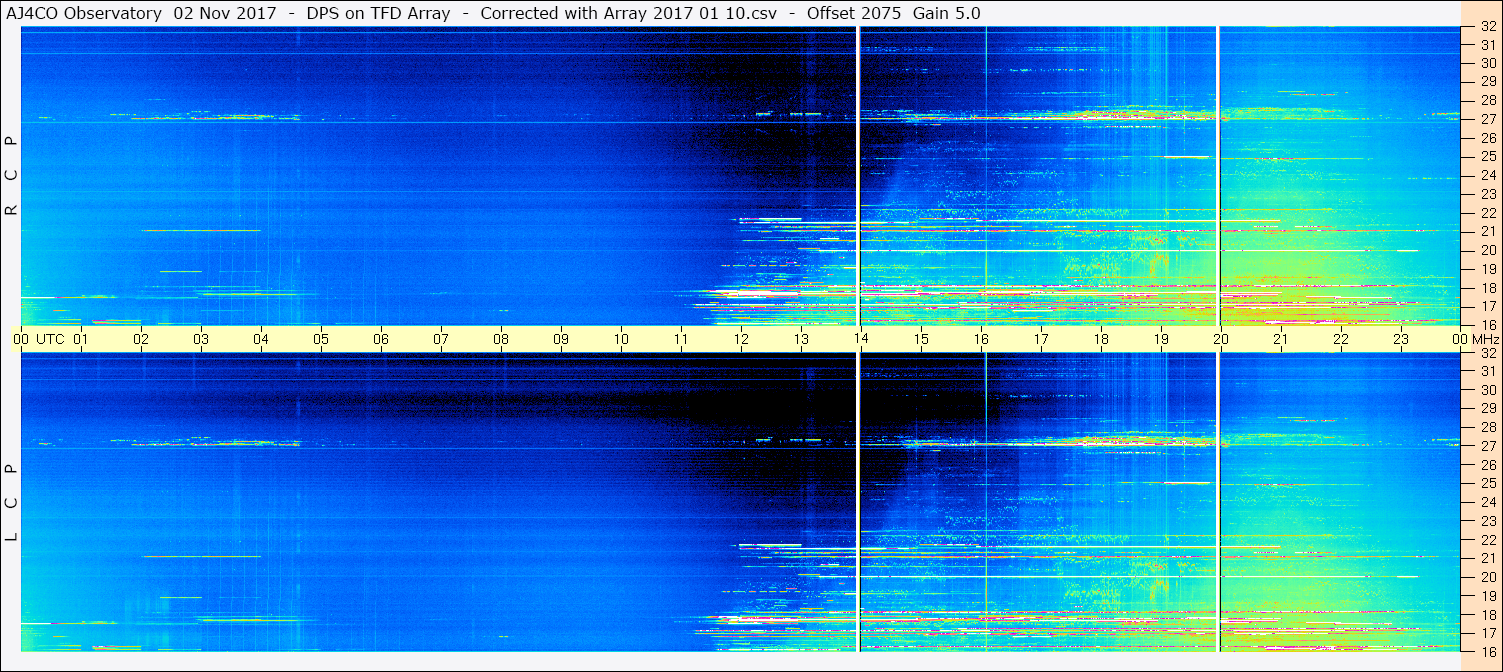
Task: Select the 23 hour mark on time axis
Action: pyautogui.click(x=1401, y=339)
